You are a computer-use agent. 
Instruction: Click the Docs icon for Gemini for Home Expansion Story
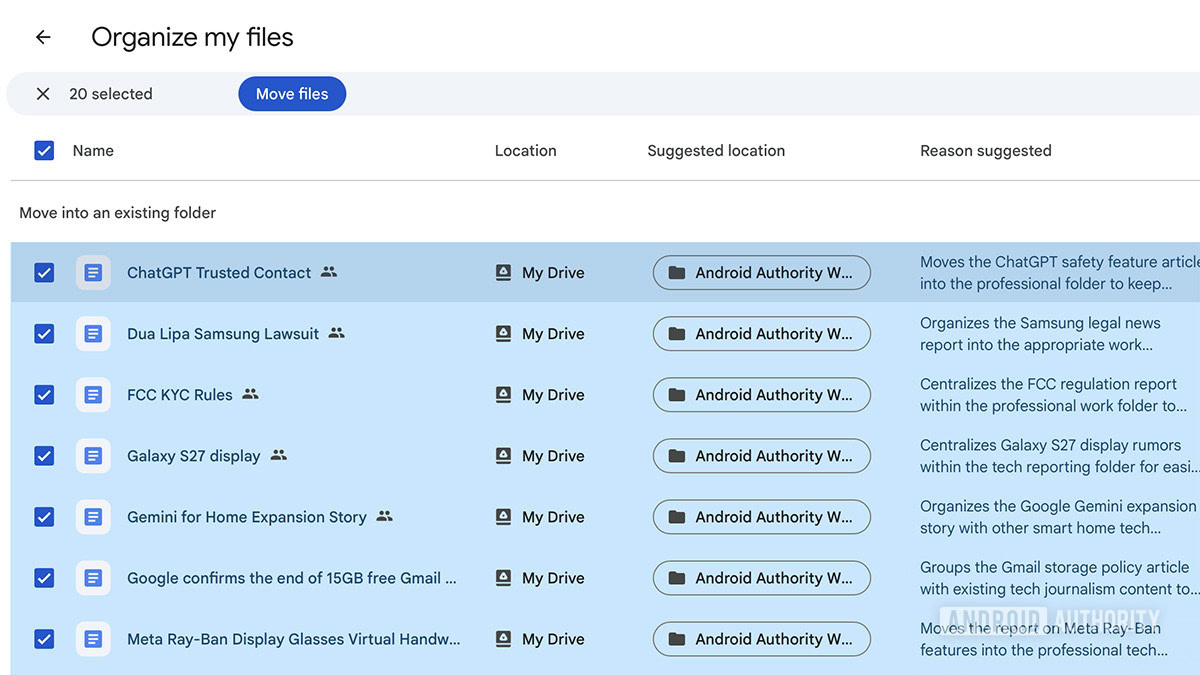(93, 517)
